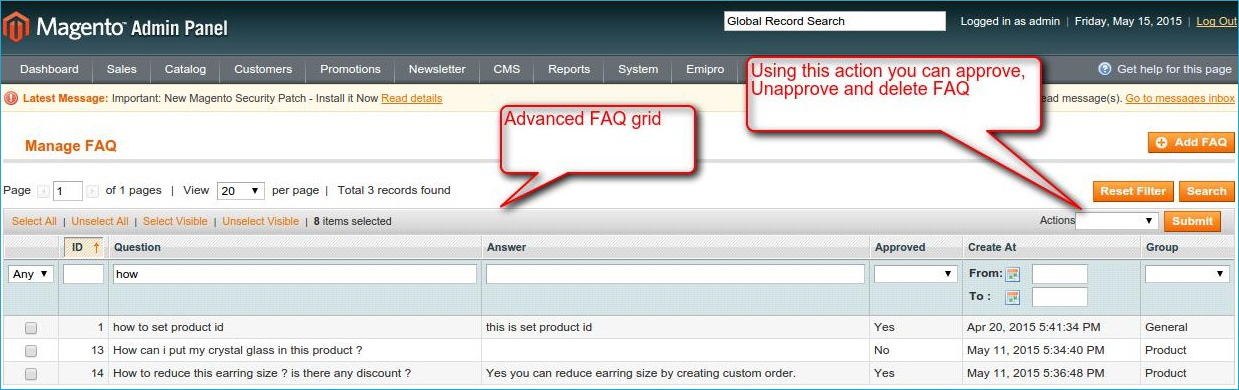
Task: Click 'How to reduce this earring size' question
Action: tap(262, 373)
